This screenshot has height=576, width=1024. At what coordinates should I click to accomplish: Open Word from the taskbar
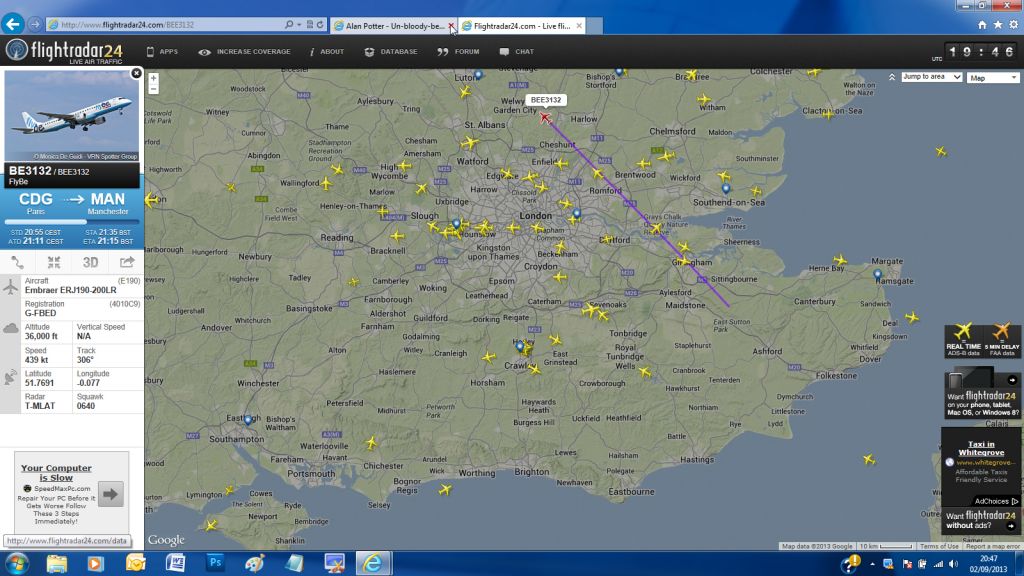point(175,563)
